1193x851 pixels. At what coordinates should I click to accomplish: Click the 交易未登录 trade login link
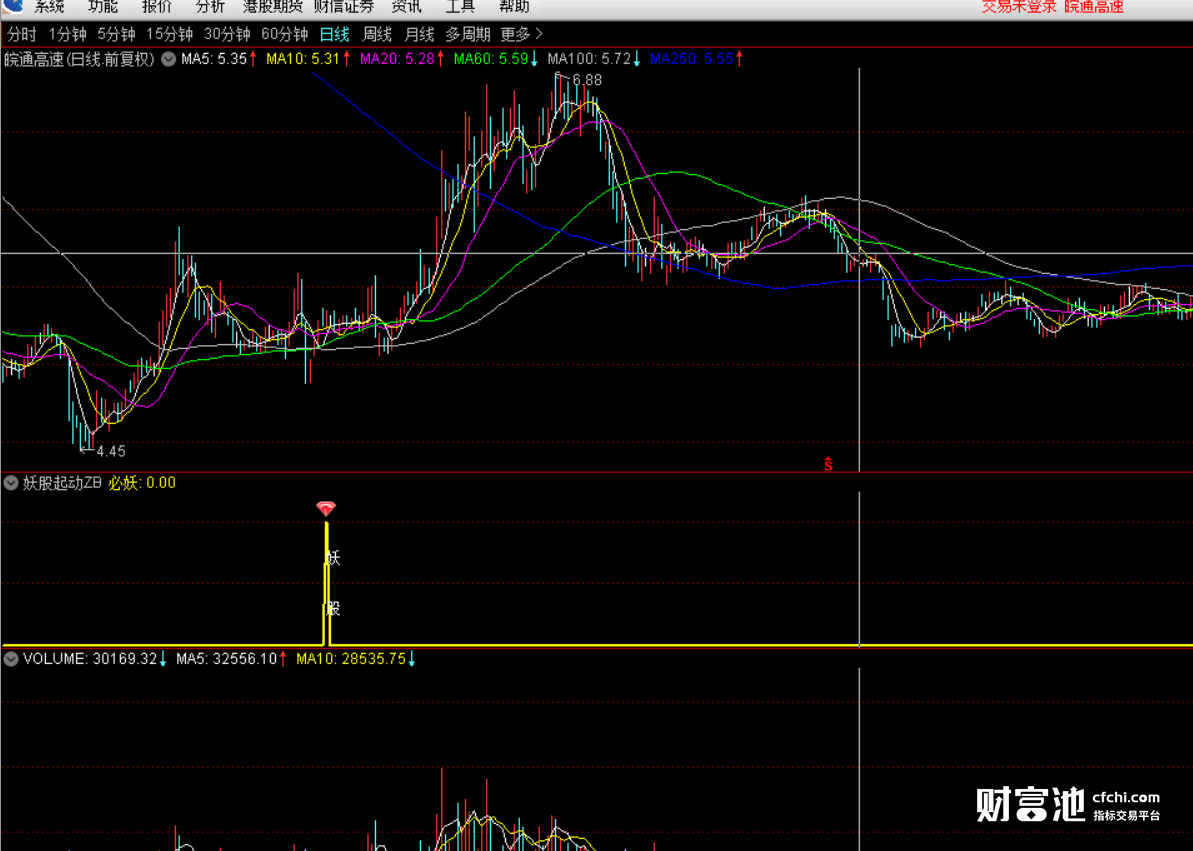pyautogui.click(x=1019, y=7)
